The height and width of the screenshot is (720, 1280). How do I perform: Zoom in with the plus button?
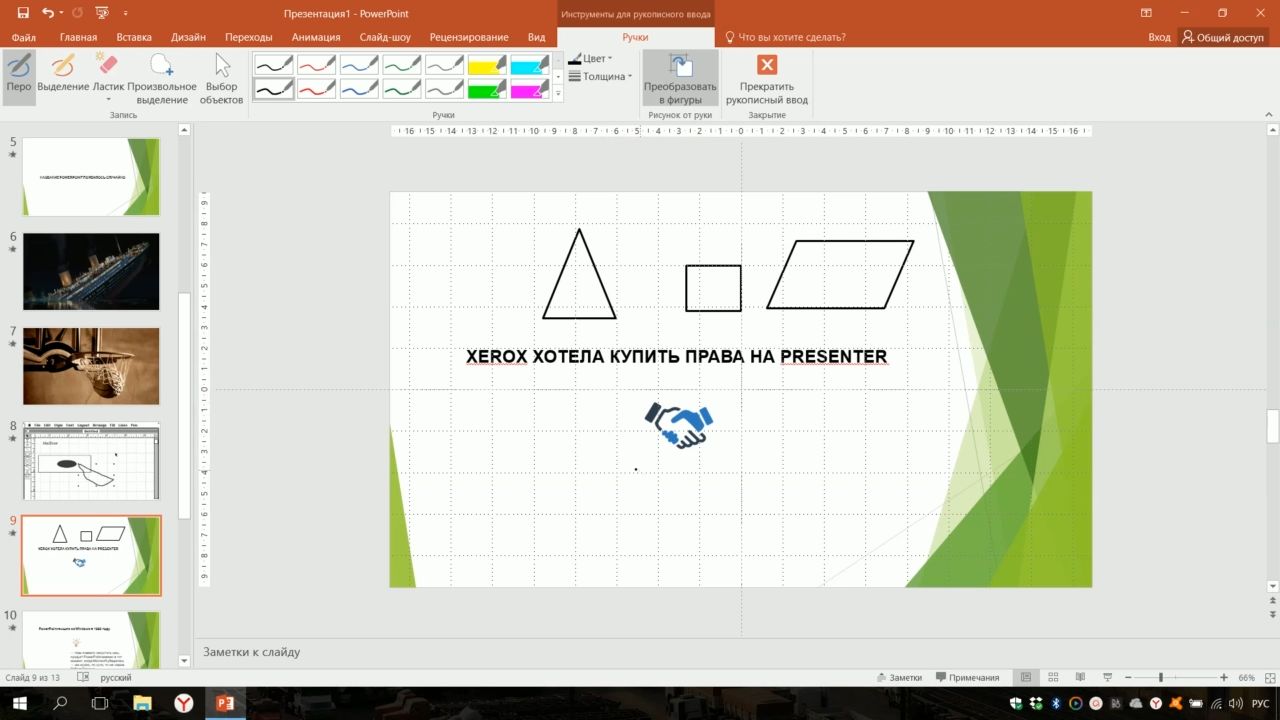pyautogui.click(x=1224, y=677)
